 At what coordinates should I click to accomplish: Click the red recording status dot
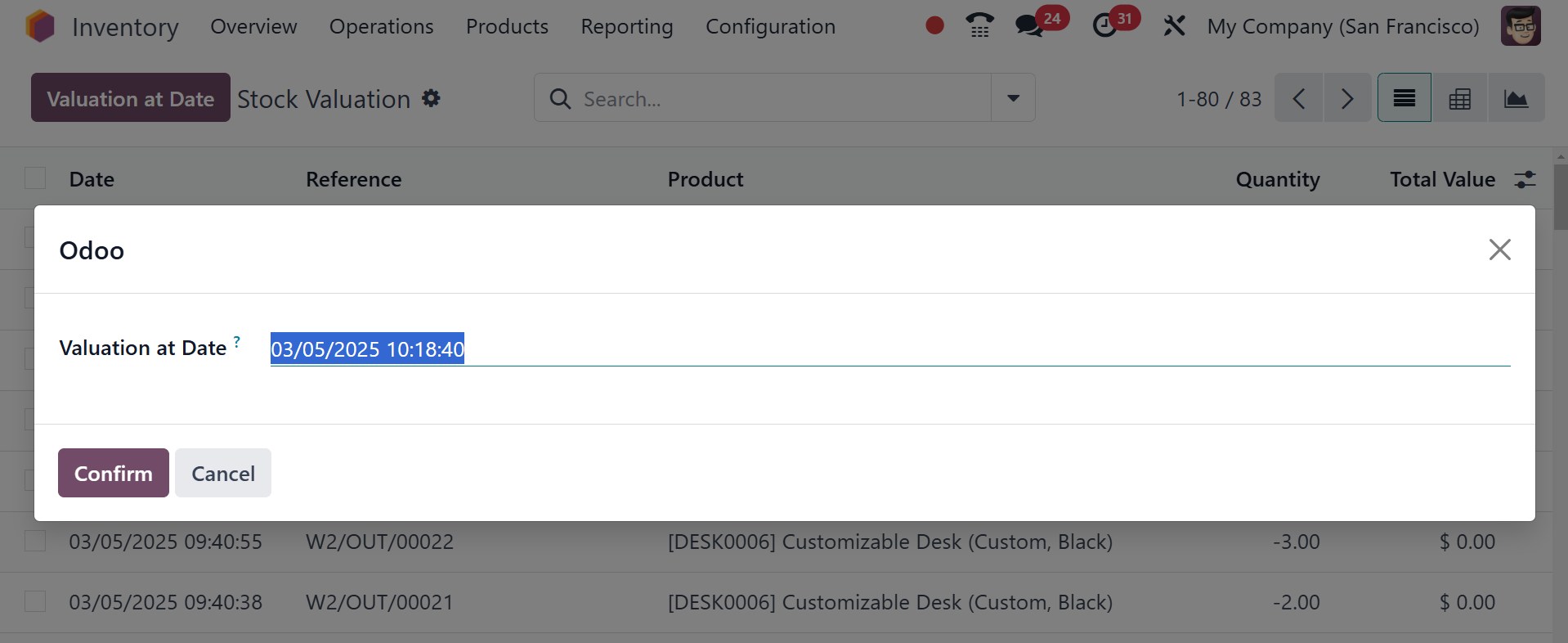tap(934, 26)
